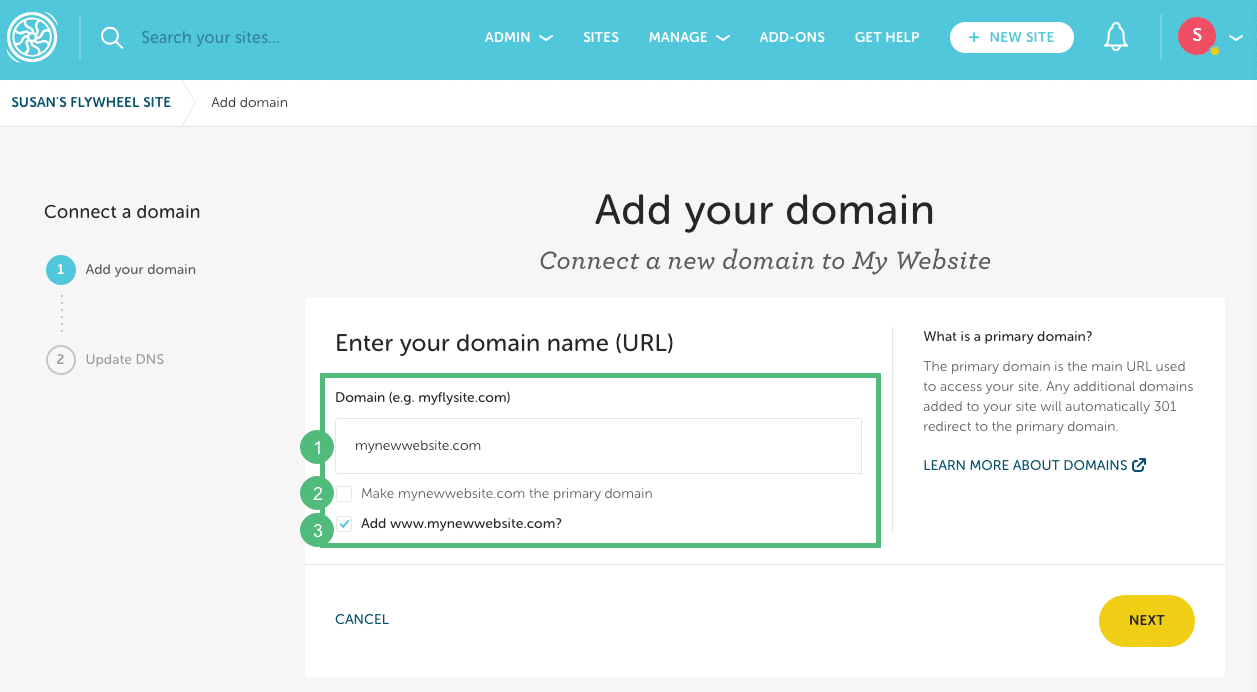This screenshot has width=1257, height=692.
Task: Open the MANAGE dropdown
Action: [x=688, y=37]
